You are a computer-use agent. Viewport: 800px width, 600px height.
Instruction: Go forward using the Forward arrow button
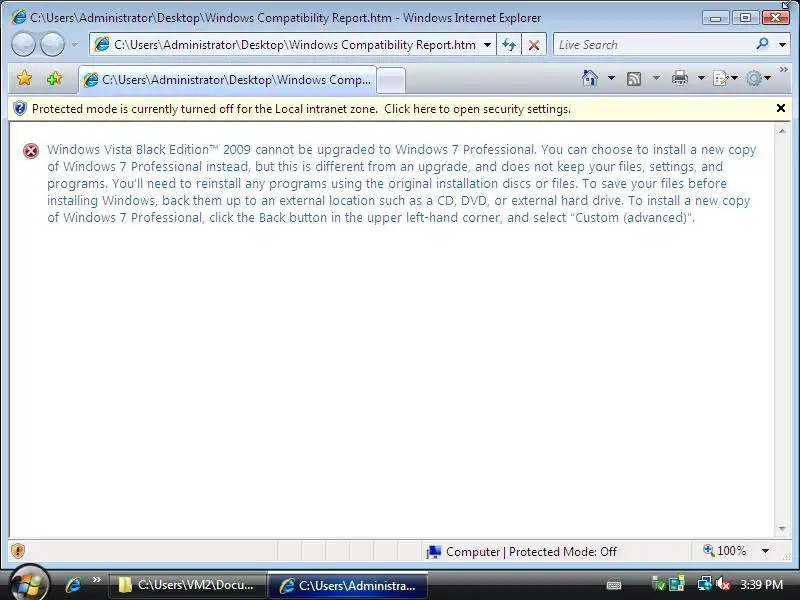click(53, 44)
